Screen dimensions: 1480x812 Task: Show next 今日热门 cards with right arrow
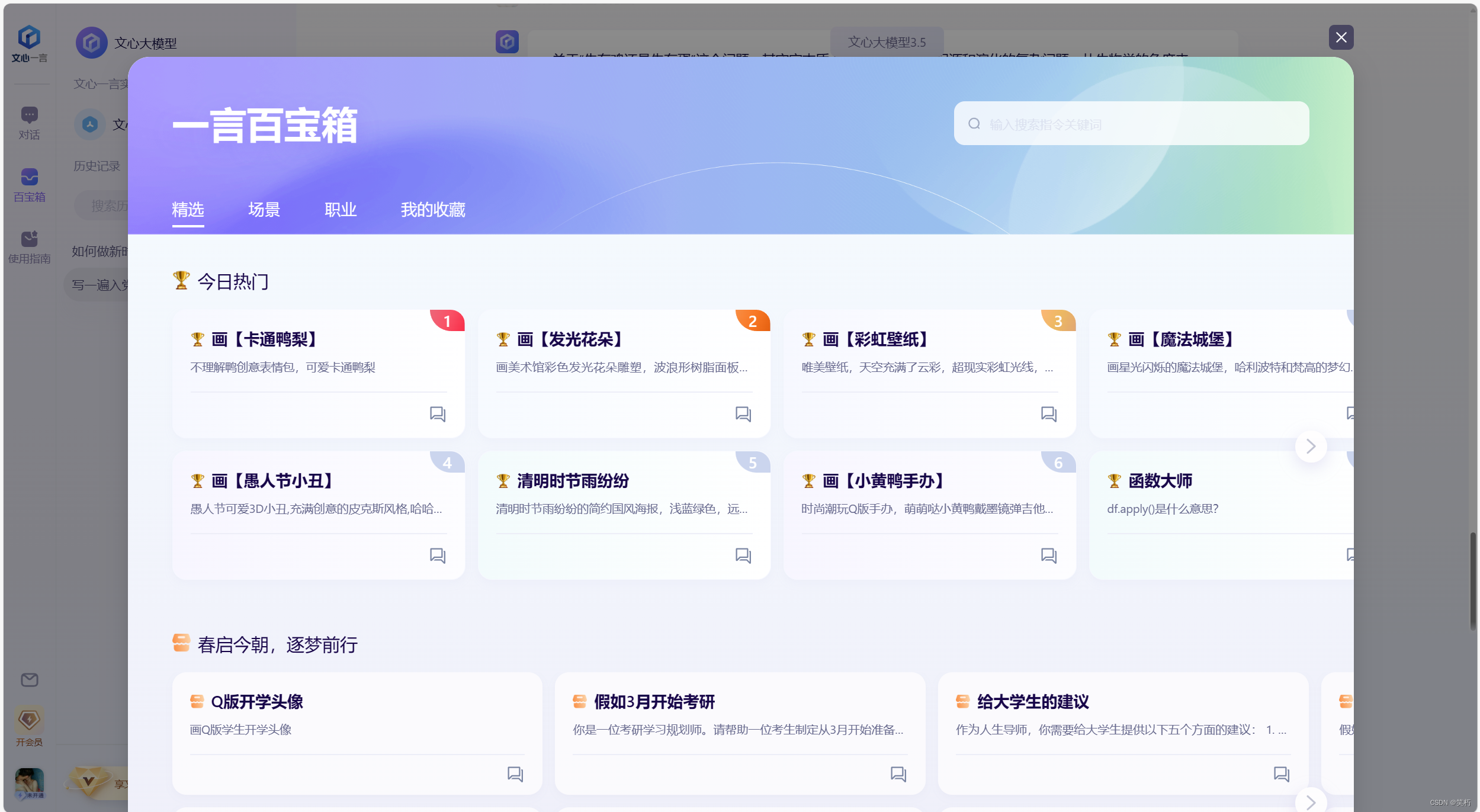(1311, 446)
